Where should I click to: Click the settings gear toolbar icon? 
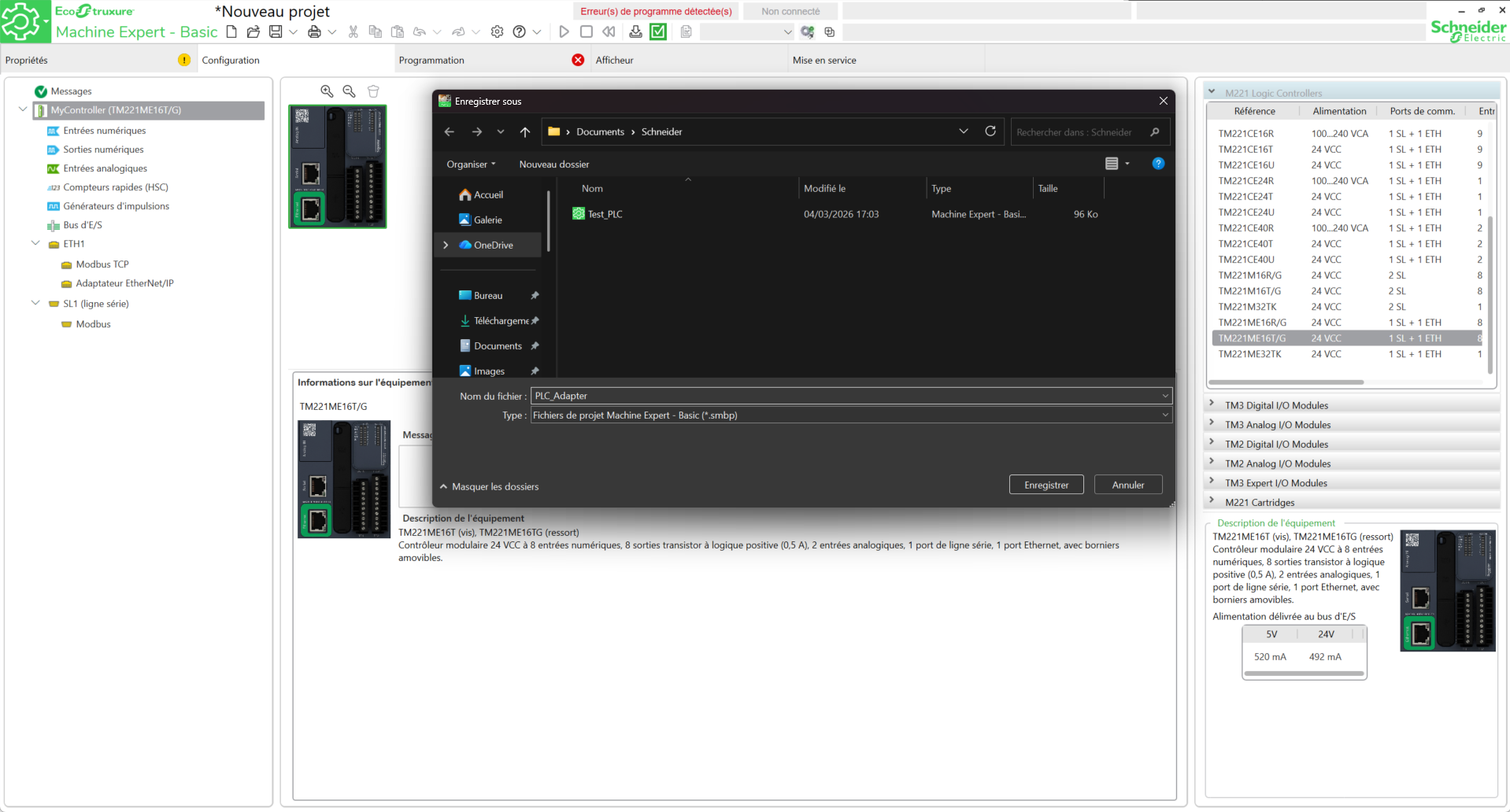(497, 31)
